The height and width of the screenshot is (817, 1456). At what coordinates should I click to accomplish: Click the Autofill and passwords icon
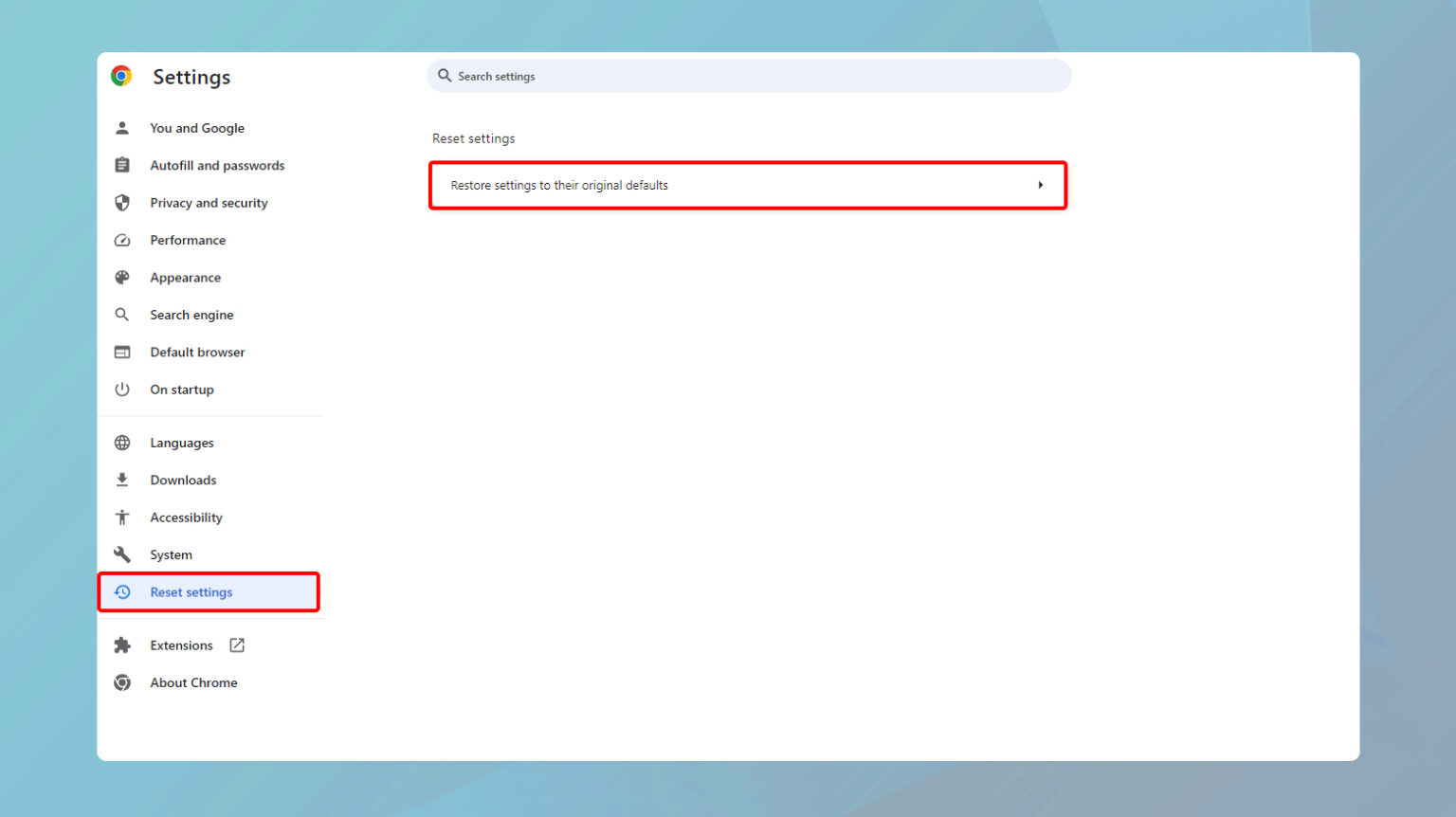(122, 165)
